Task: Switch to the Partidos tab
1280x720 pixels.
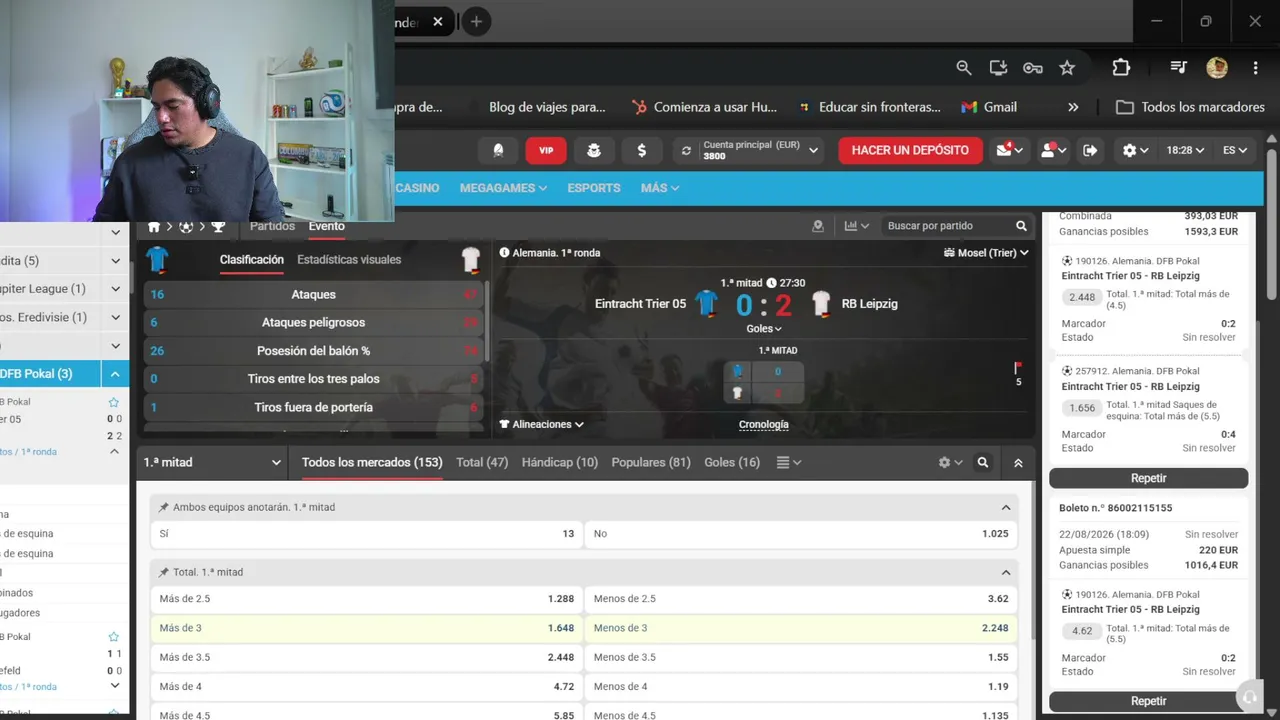Action: point(272,226)
